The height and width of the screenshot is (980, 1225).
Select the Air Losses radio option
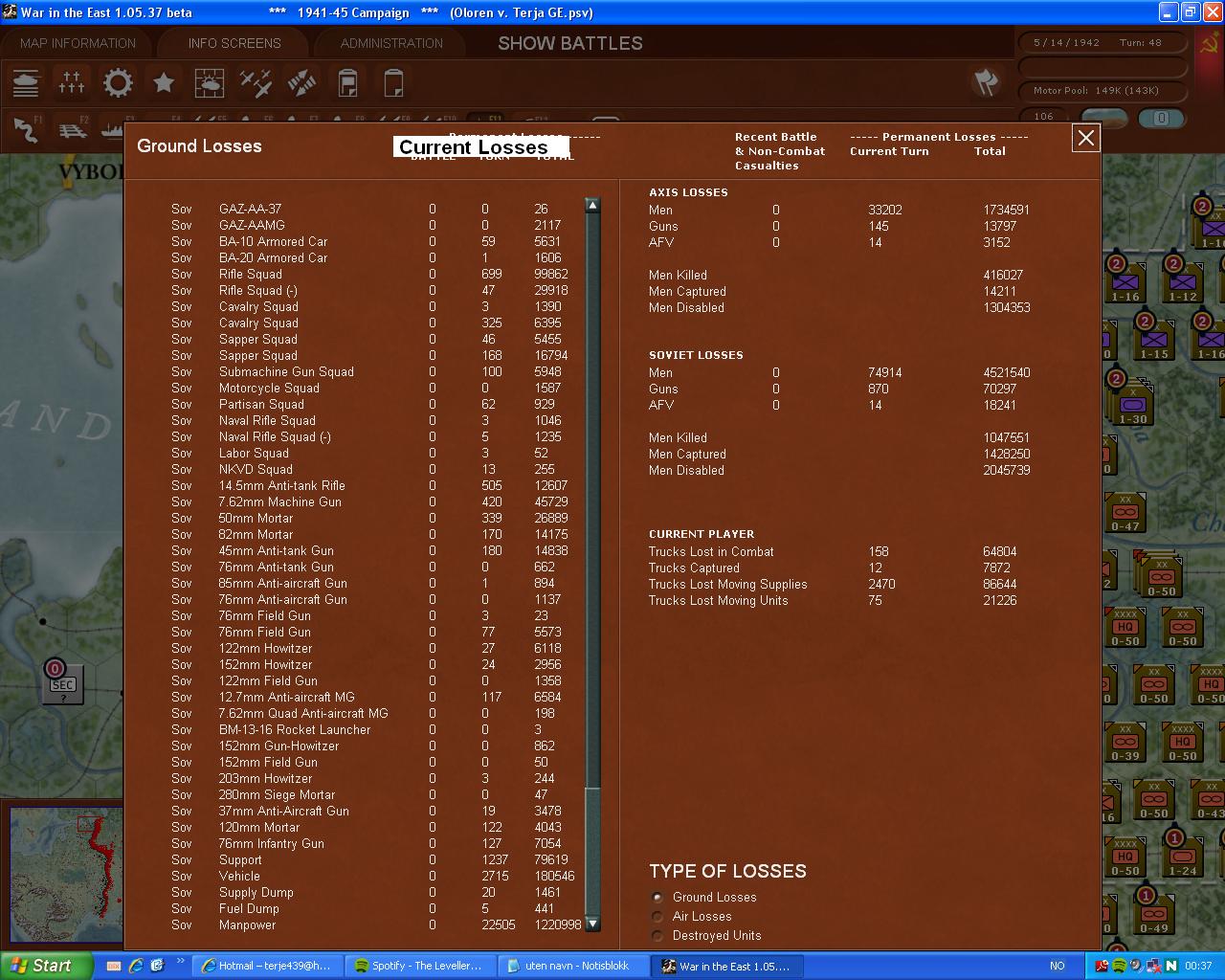(657, 916)
